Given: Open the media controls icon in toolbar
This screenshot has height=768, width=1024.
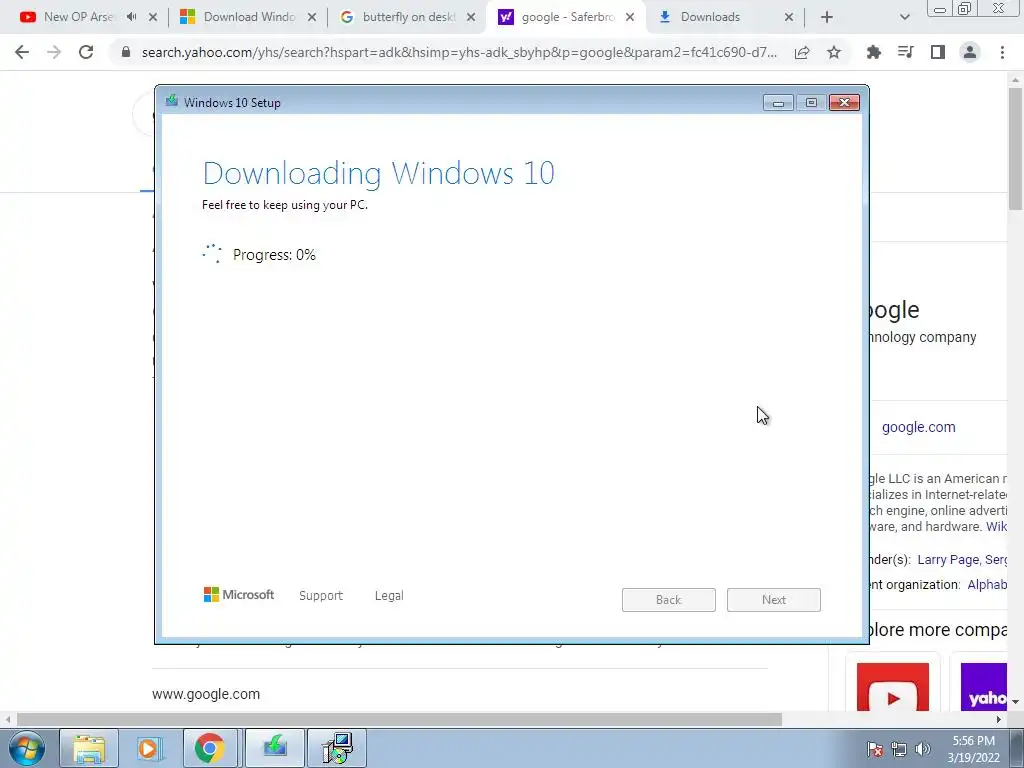Looking at the screenshot, I should point(905,52).
